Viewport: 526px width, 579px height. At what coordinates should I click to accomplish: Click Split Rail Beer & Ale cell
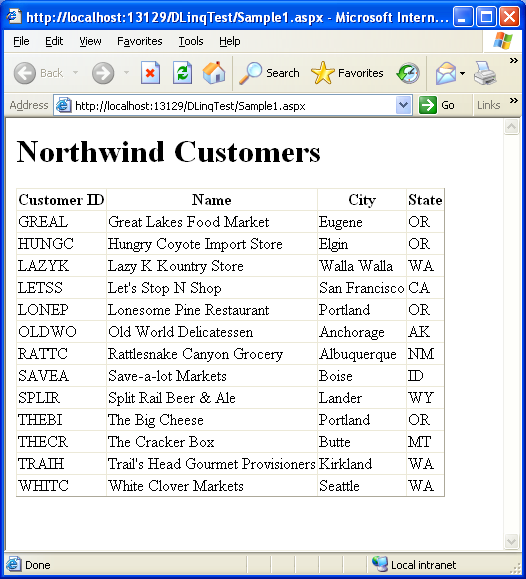tap(212, 398)
